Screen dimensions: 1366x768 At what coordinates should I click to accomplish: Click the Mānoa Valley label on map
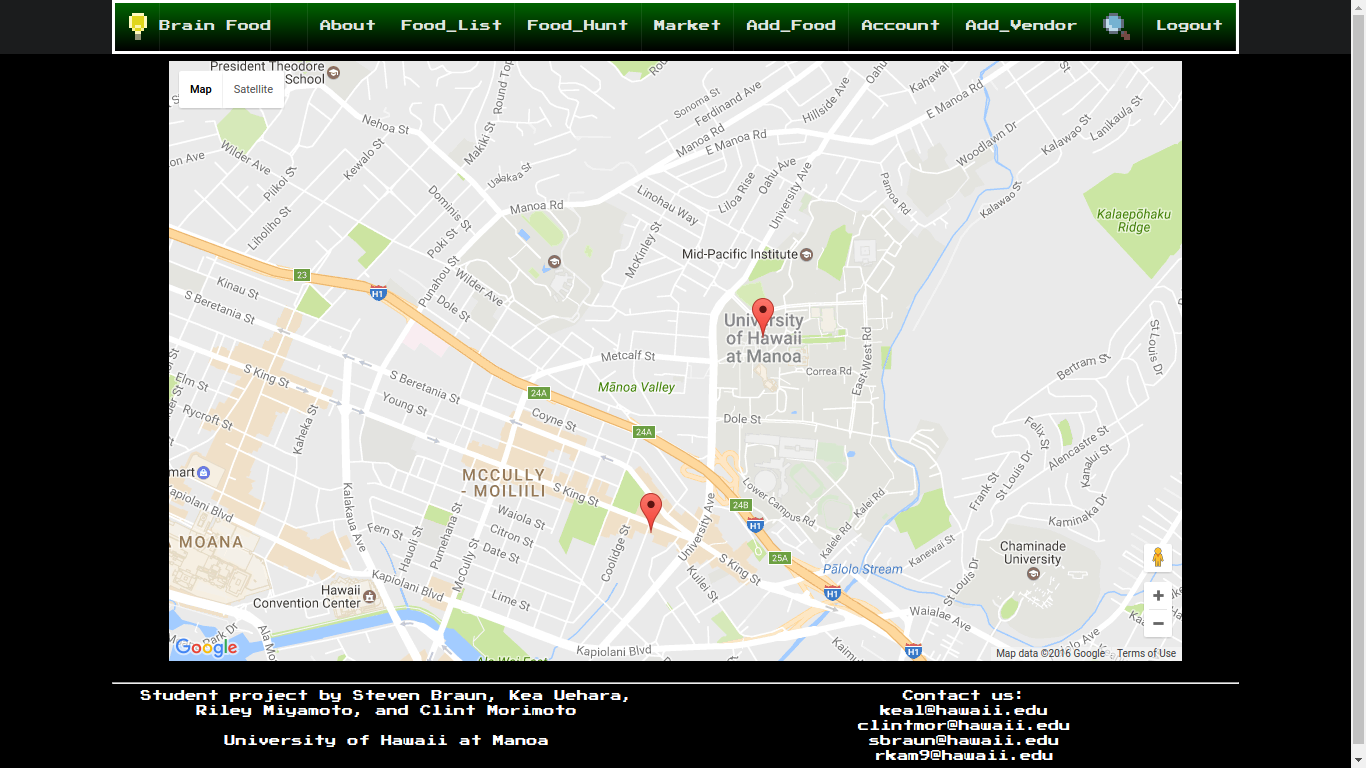[x=636, y=387]
